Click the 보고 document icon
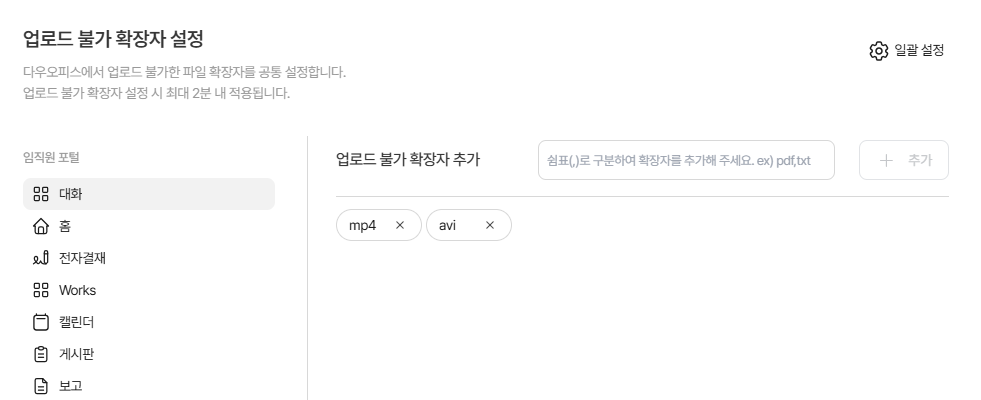This screenshot has width=981, height=400. click(x=41, y=386)
